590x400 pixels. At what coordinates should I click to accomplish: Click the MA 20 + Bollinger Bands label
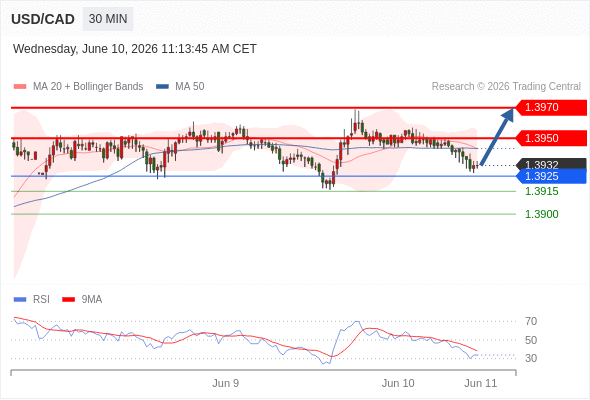pyautogui.click(x=88, y=87)
